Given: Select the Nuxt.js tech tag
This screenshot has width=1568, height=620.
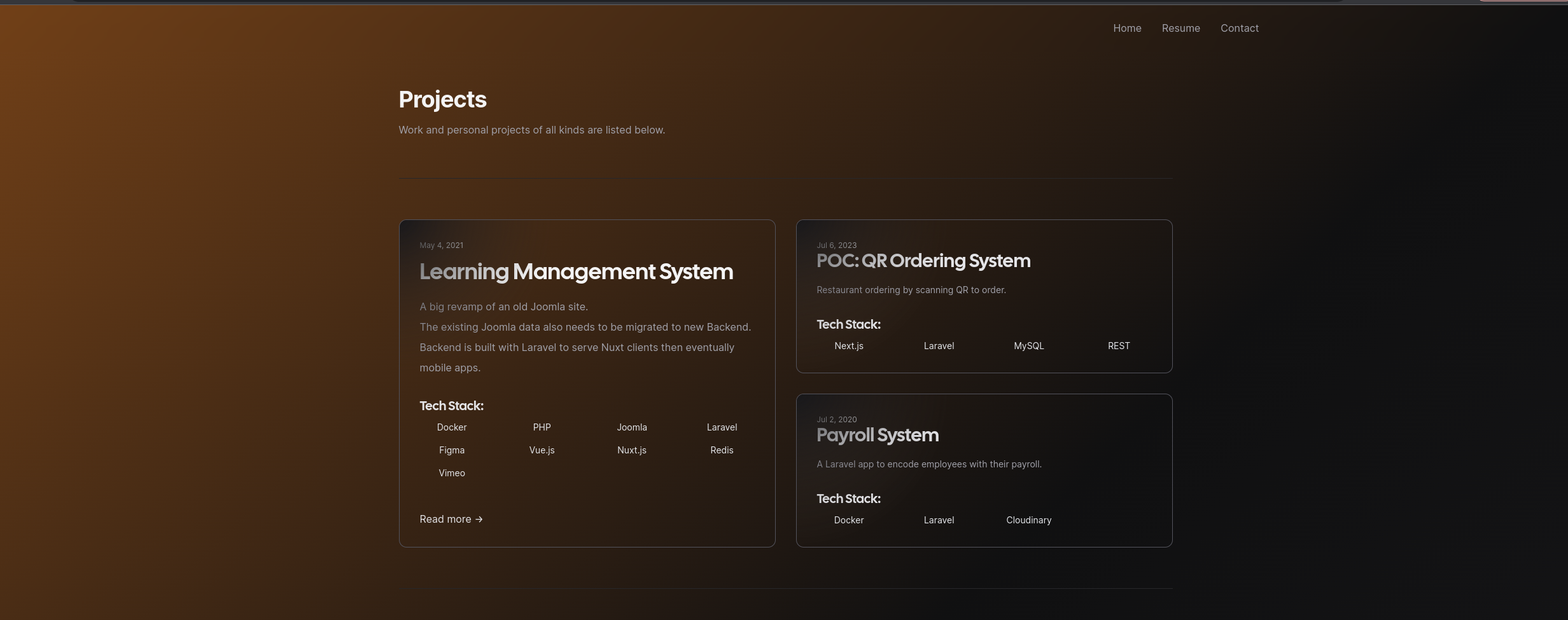Looking at the screenshot, I should coord(632,450).
